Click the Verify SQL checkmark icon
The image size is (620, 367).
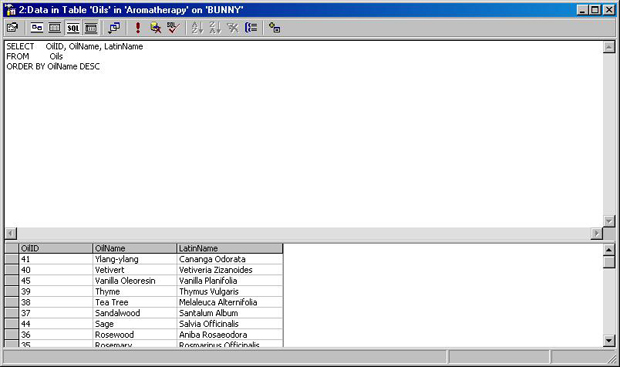pos(173,28)
